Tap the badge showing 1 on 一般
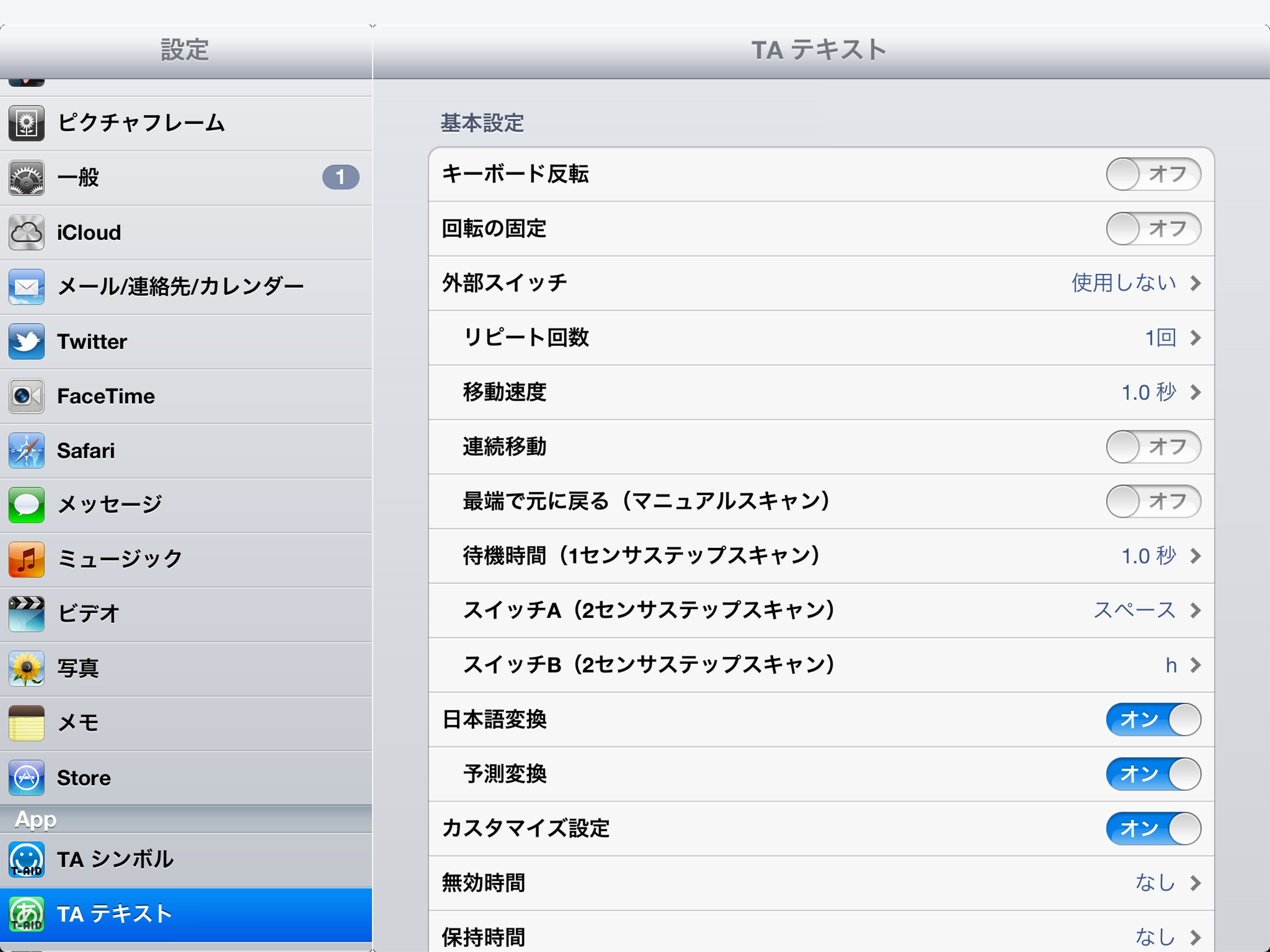This screenshot has width=1270, height=952. click(340, 177)
